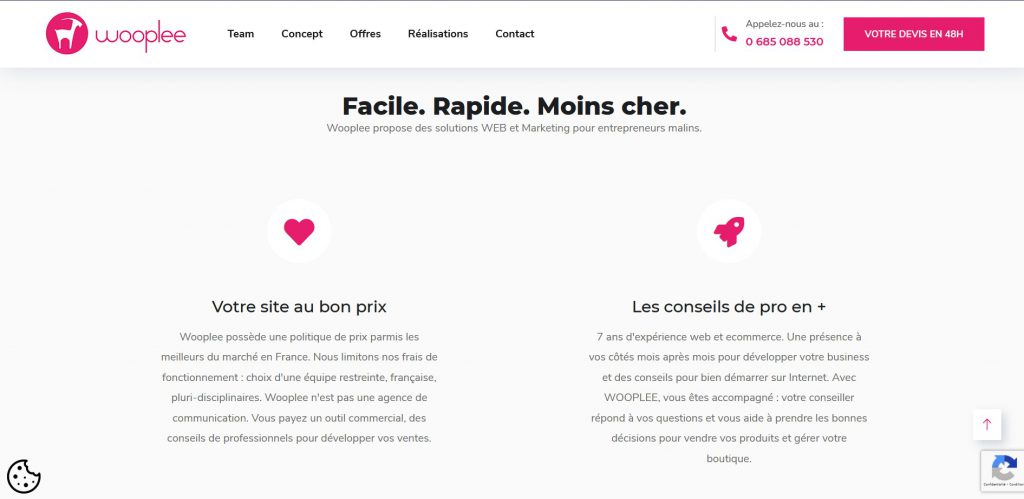This screenshot has width=1024, height=499.
Task: Click the rocket icon above 'Les conseils de pro'
Action: click(728, 232)
